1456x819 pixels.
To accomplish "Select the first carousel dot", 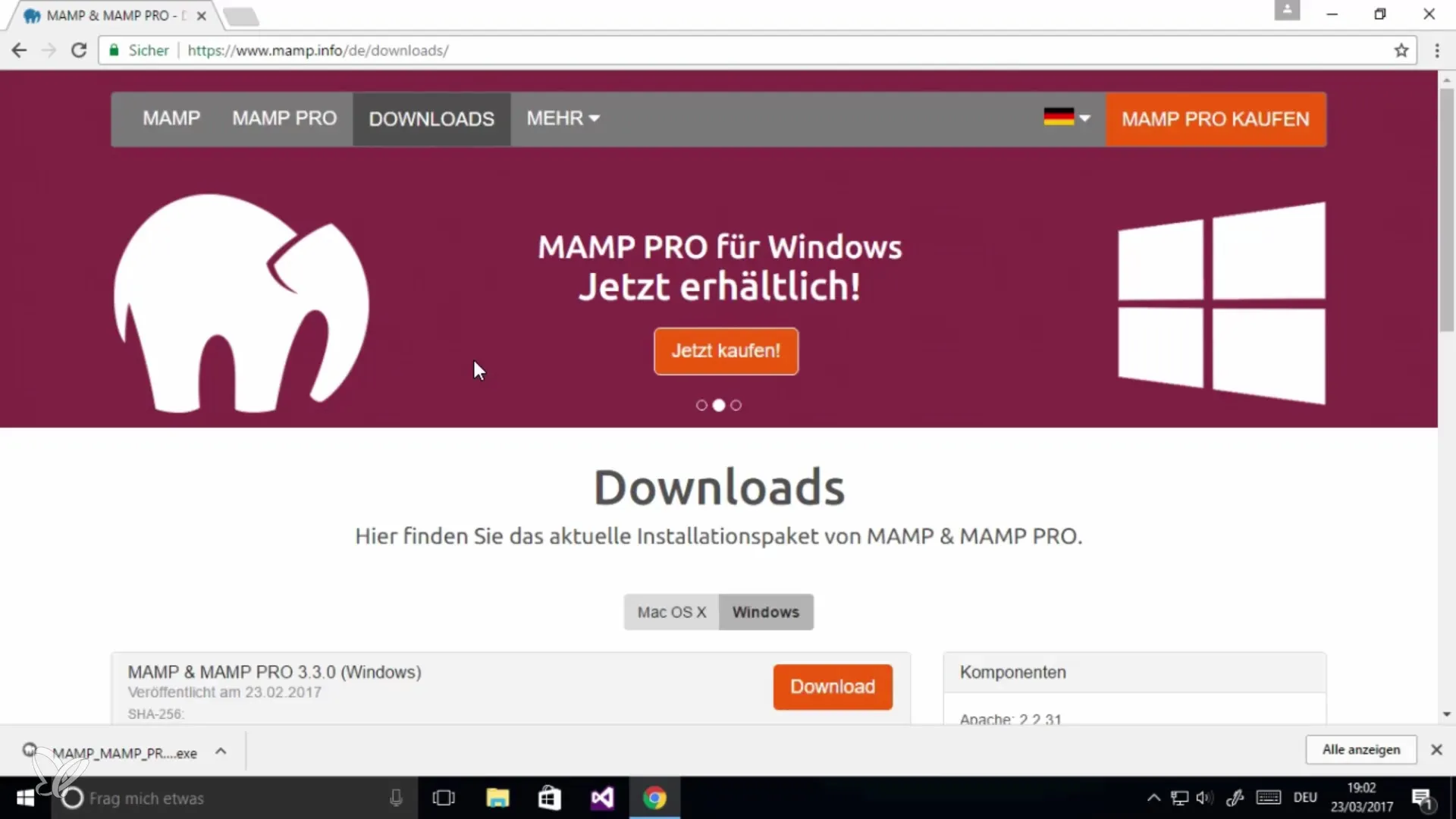I will (701, 406).
